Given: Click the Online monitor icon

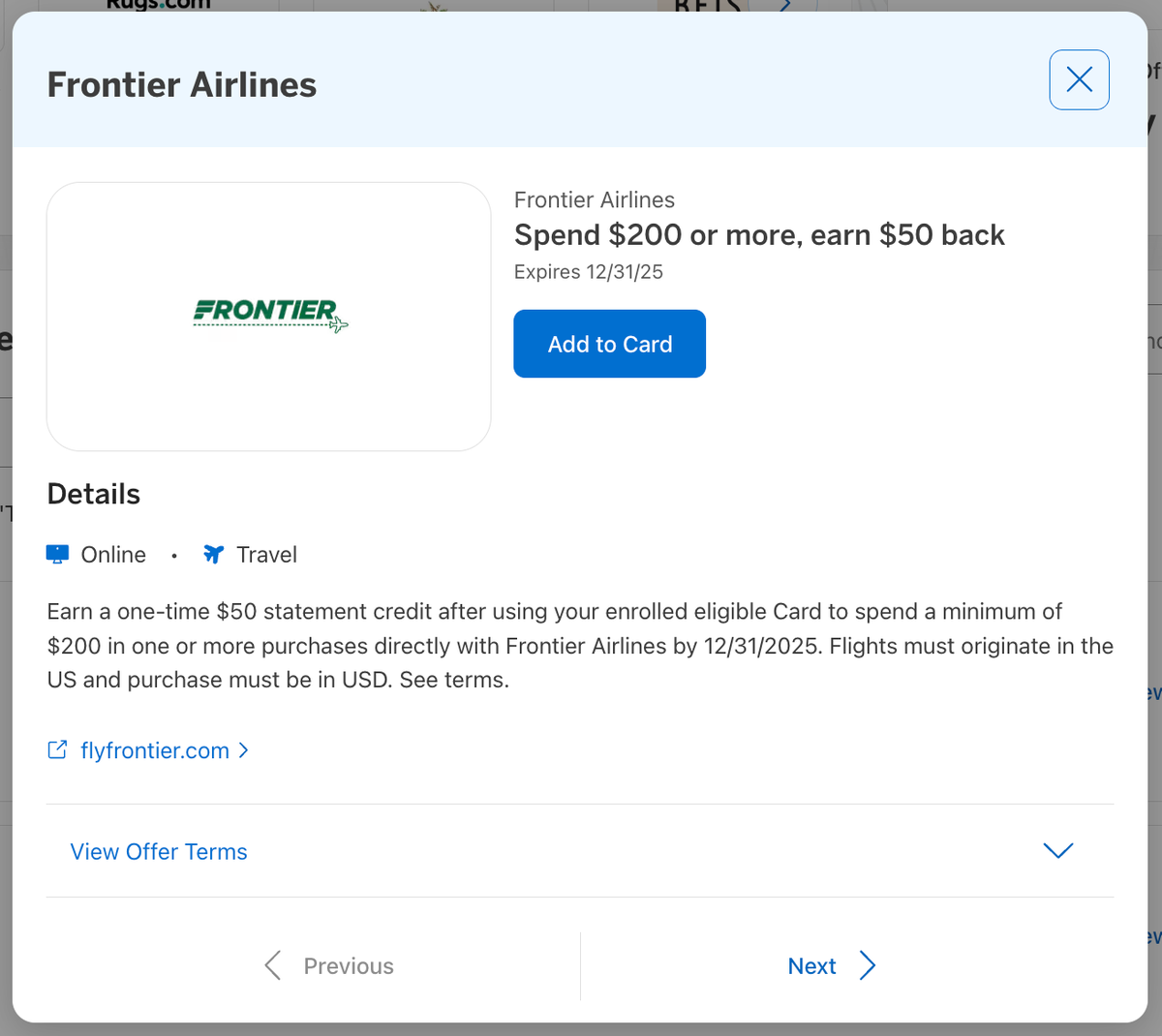Looking at the screenshot, I should point(57,554).
